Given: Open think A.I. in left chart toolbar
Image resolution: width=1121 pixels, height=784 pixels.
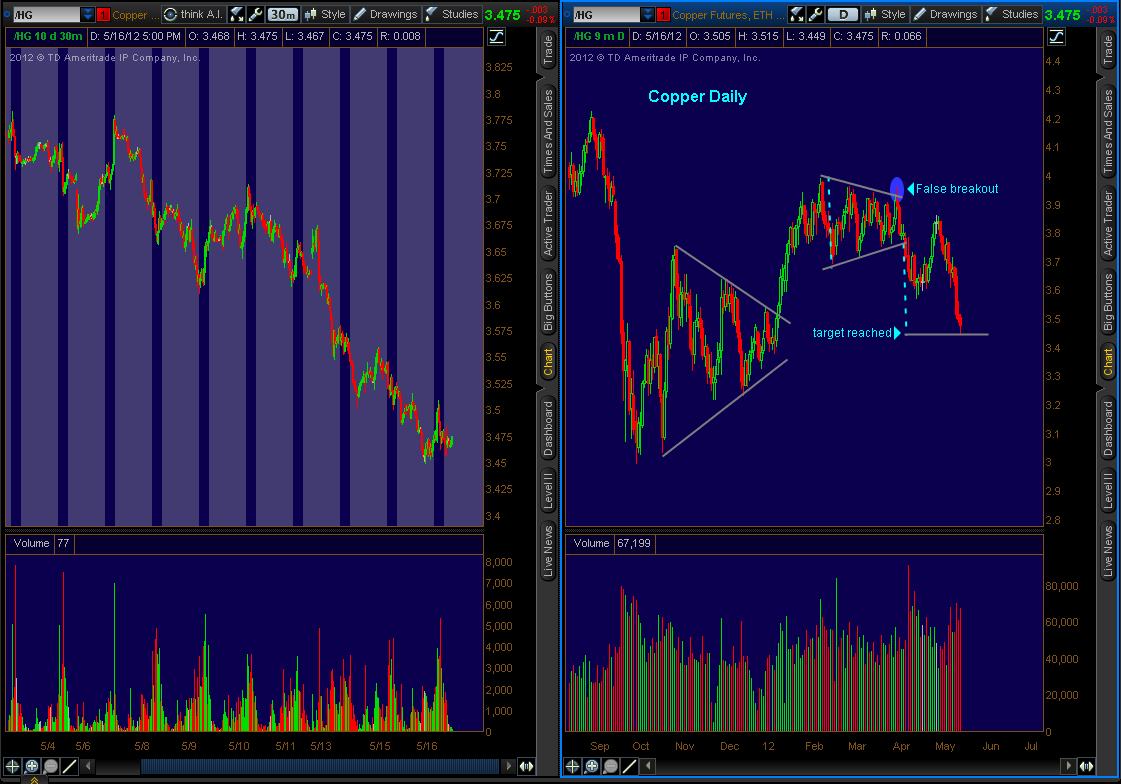Looking at the screenshot, I should click(x=192, y=14).
